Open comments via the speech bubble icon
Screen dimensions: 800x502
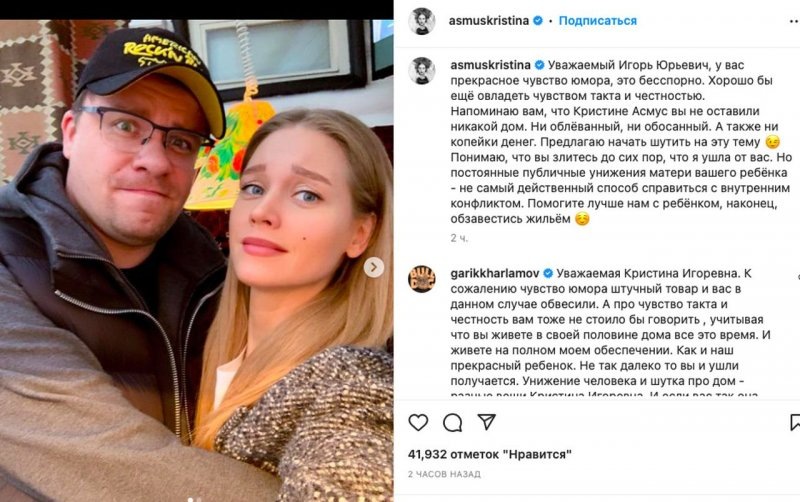pos(453,422)
